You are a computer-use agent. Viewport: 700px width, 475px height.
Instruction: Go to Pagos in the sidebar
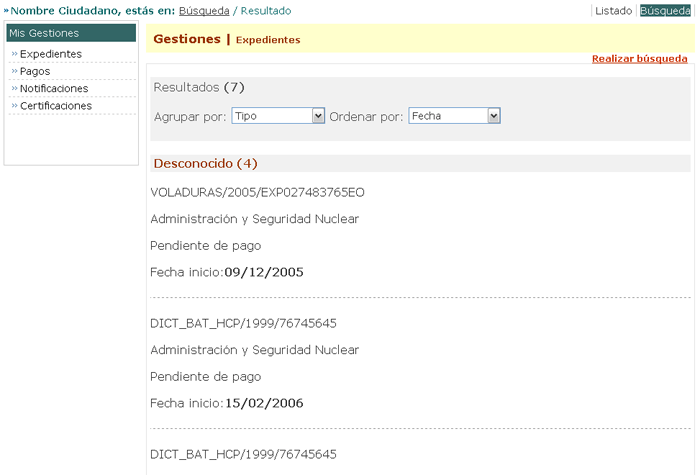(x=35, y=71)
